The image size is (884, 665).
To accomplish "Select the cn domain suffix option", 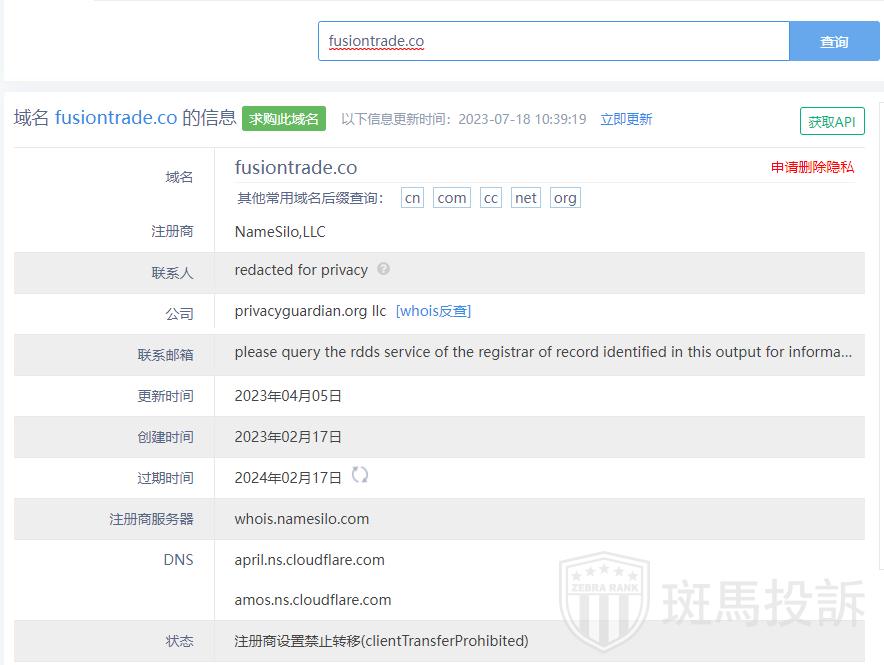I will pos(412,198).
